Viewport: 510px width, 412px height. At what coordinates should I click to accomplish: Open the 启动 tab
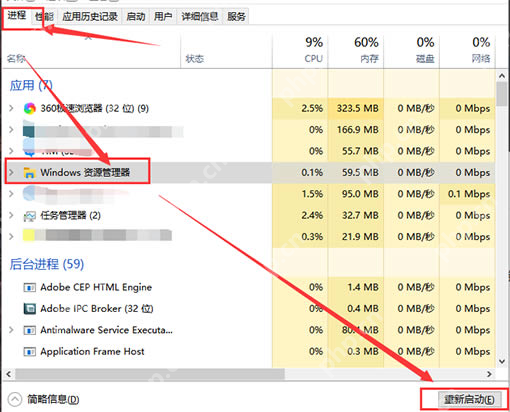coord(136,16)
